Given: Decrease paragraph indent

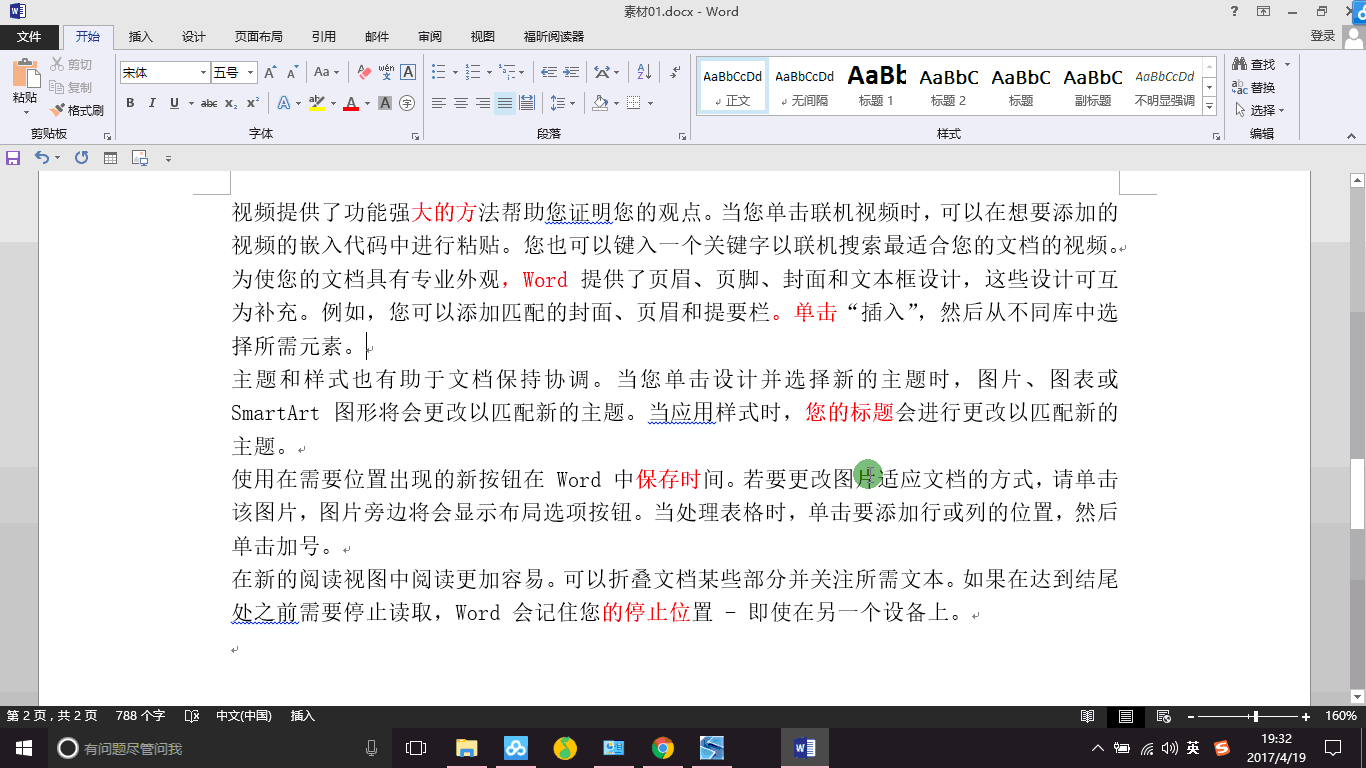Looking at the screenshot, I should pos(548,72).
